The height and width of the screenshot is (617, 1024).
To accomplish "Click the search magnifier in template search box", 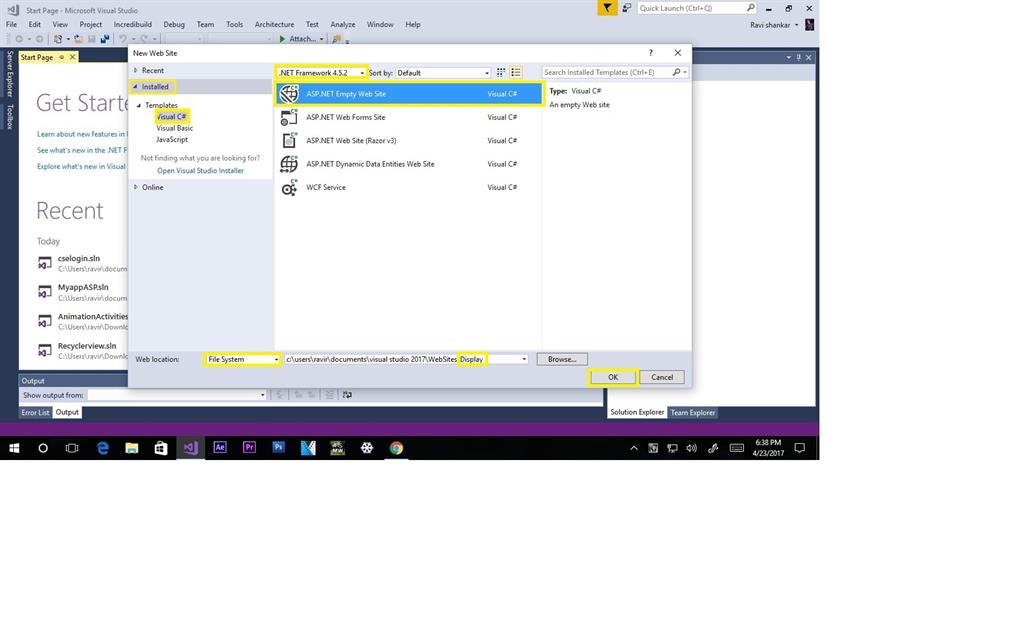I will click(677, 72).
